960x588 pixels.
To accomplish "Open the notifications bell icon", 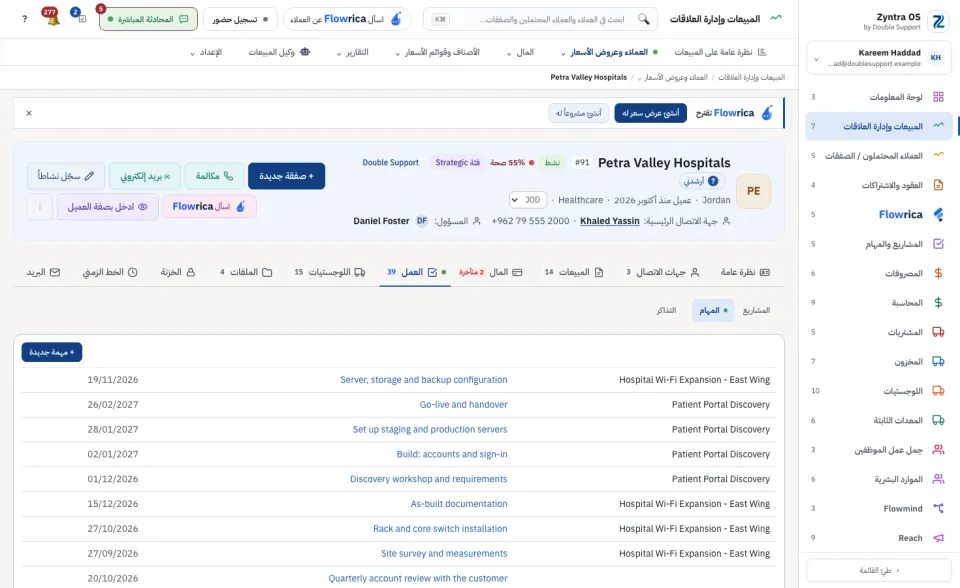I will pos(53,19).
